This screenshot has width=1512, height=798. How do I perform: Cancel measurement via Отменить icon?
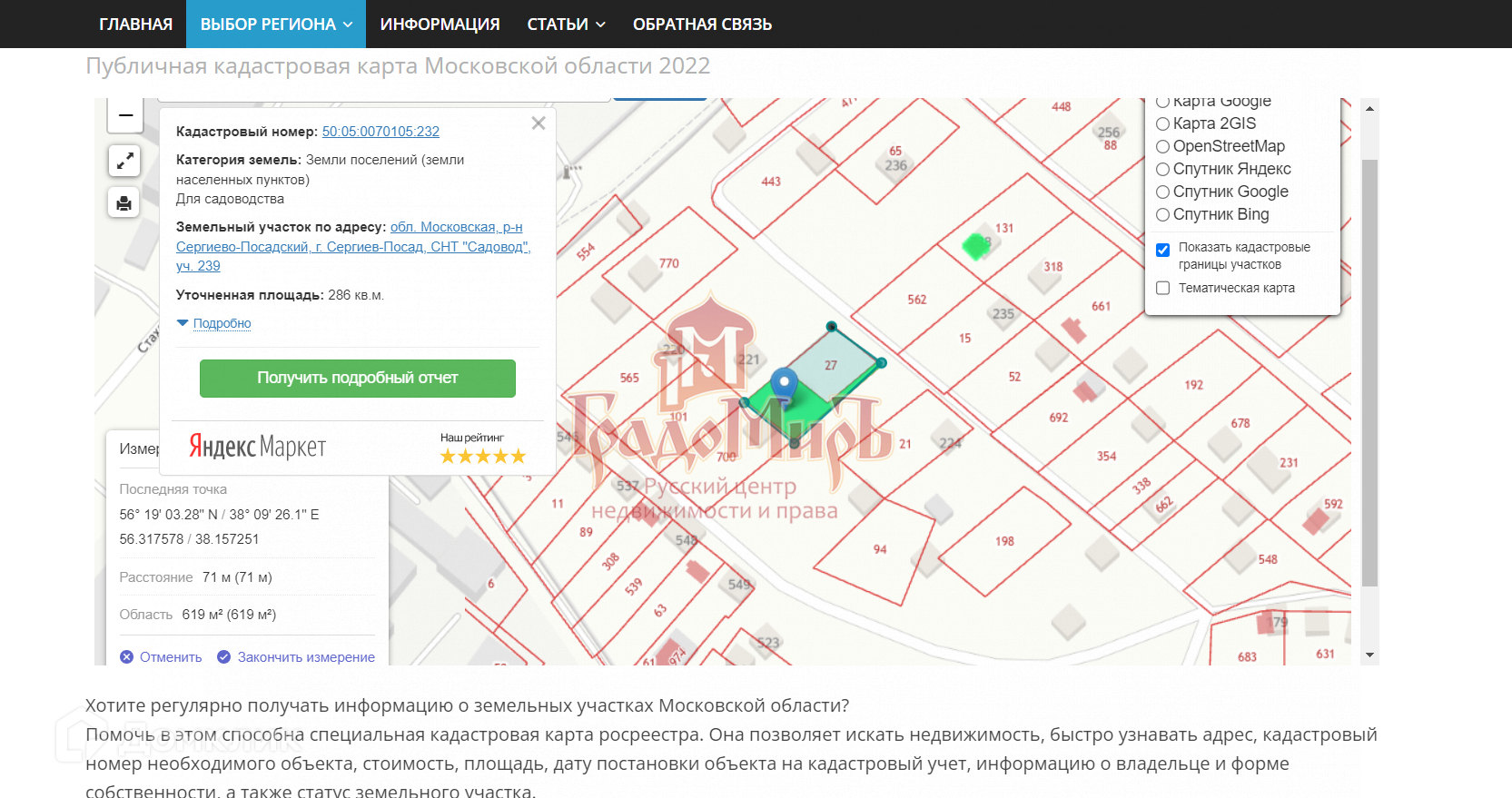(x=127, y=657)
